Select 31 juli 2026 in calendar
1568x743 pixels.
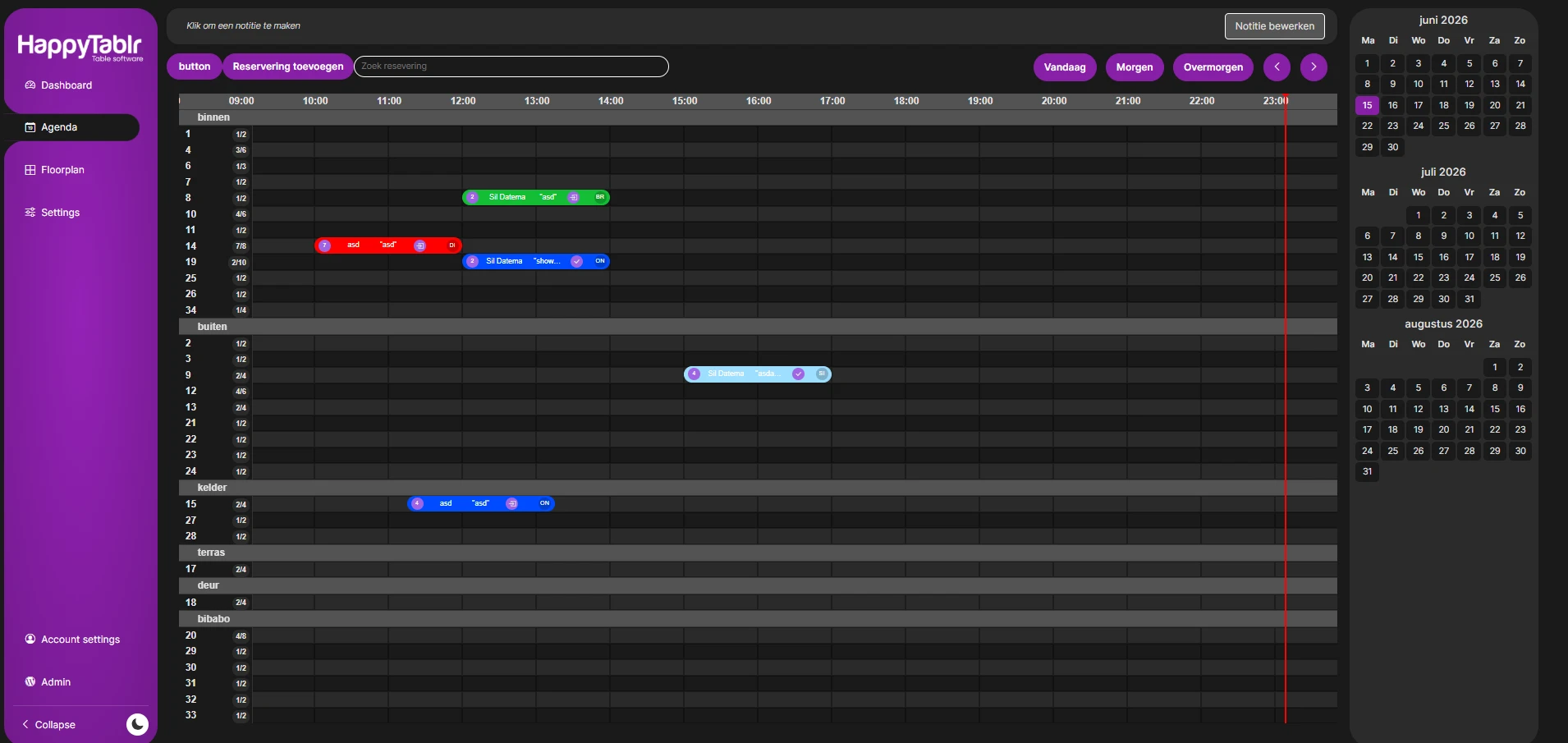pyautogui.click(x=1469, y=299)
